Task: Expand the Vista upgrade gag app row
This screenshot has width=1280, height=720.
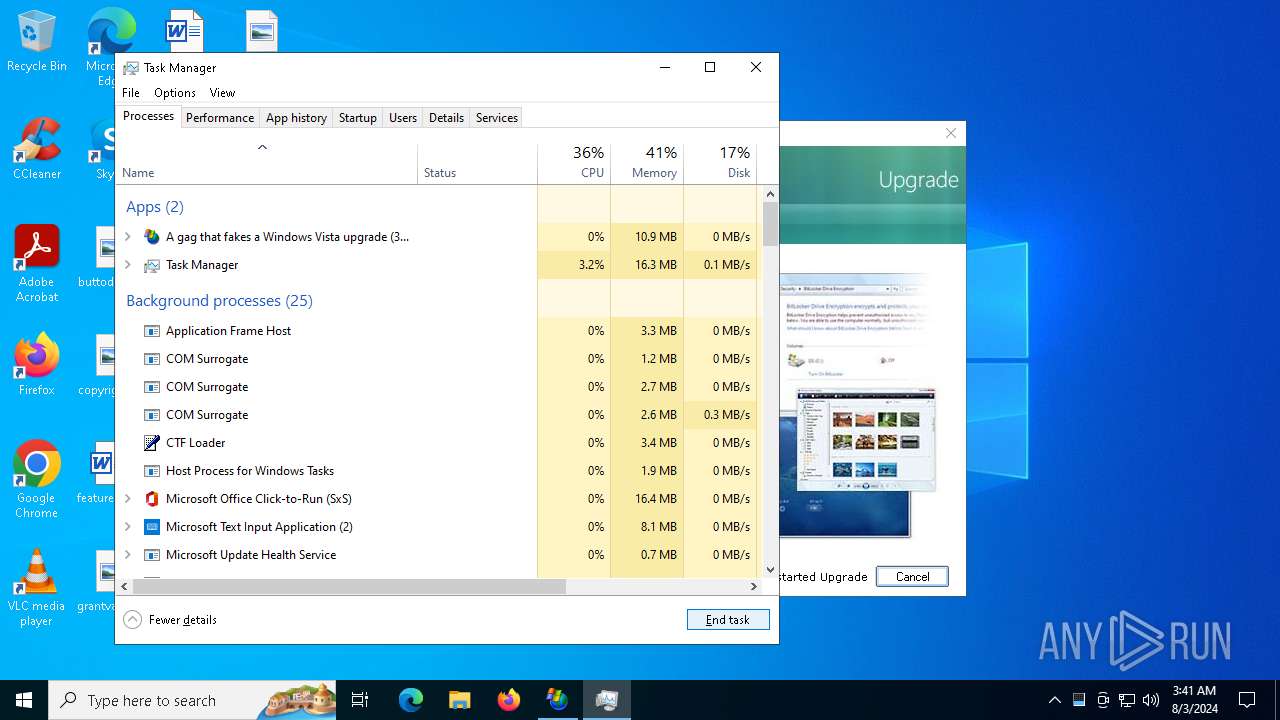Action: (127, 237)
